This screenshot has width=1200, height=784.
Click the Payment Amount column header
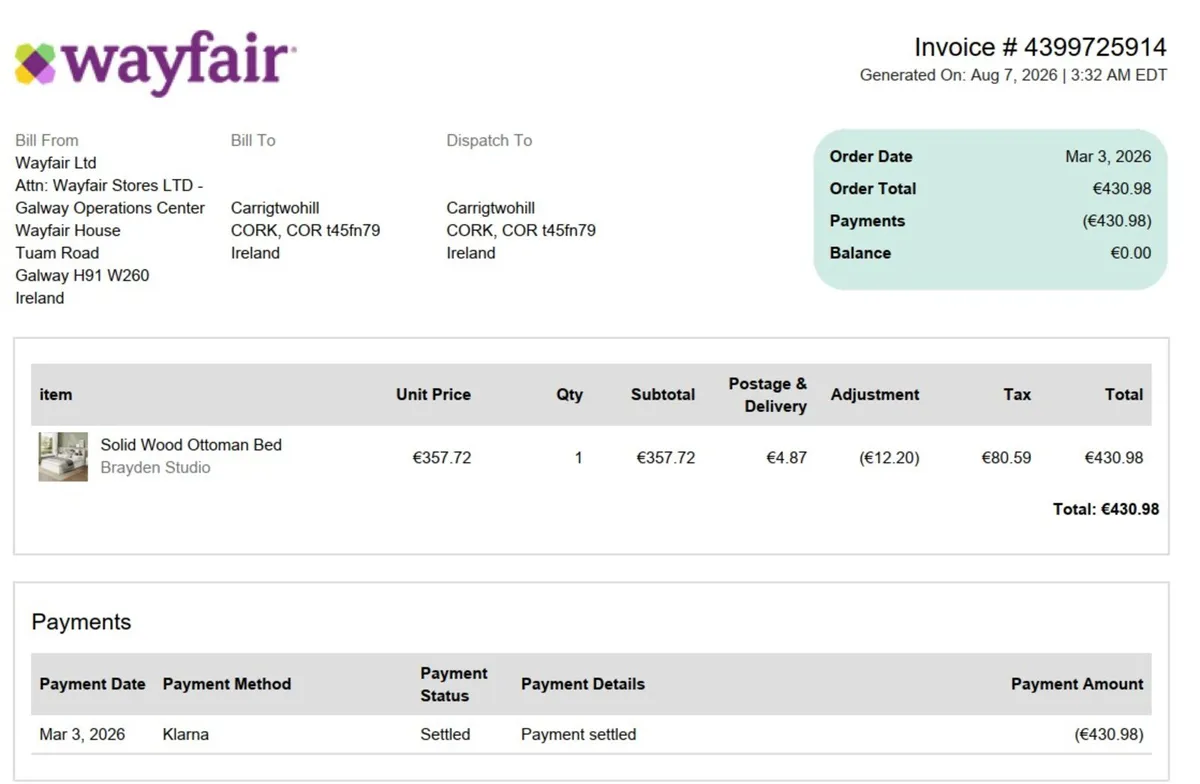click(1077, 684)
